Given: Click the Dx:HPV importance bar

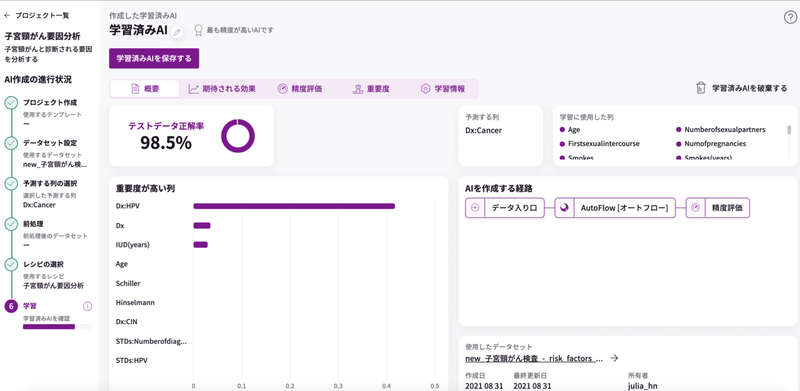Looking at the screenshot, I should coord(294,206).
